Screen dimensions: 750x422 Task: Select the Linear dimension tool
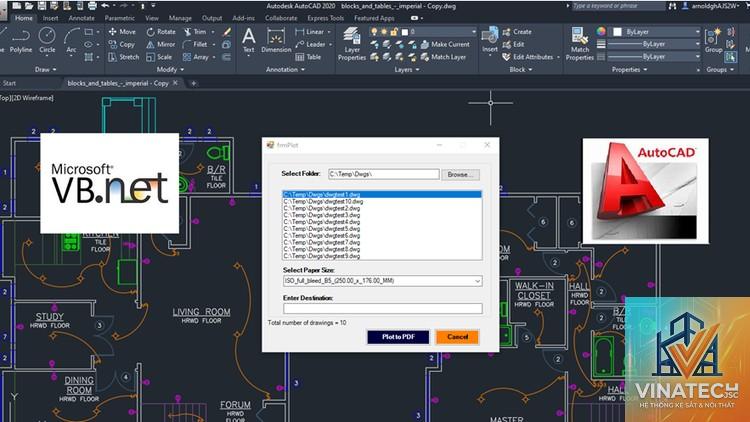click(309, 32)
